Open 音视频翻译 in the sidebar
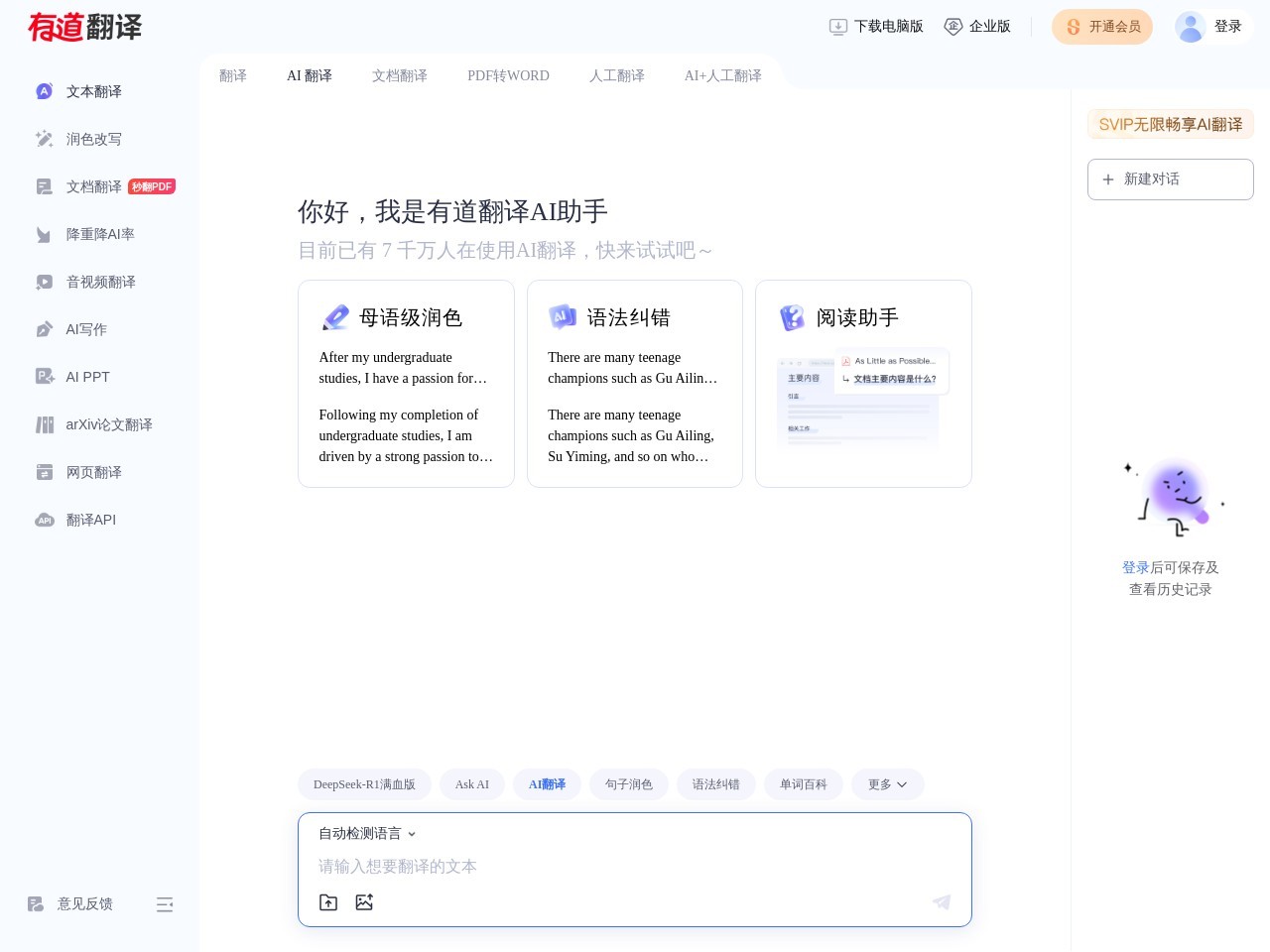 click(x=100, y=282)
